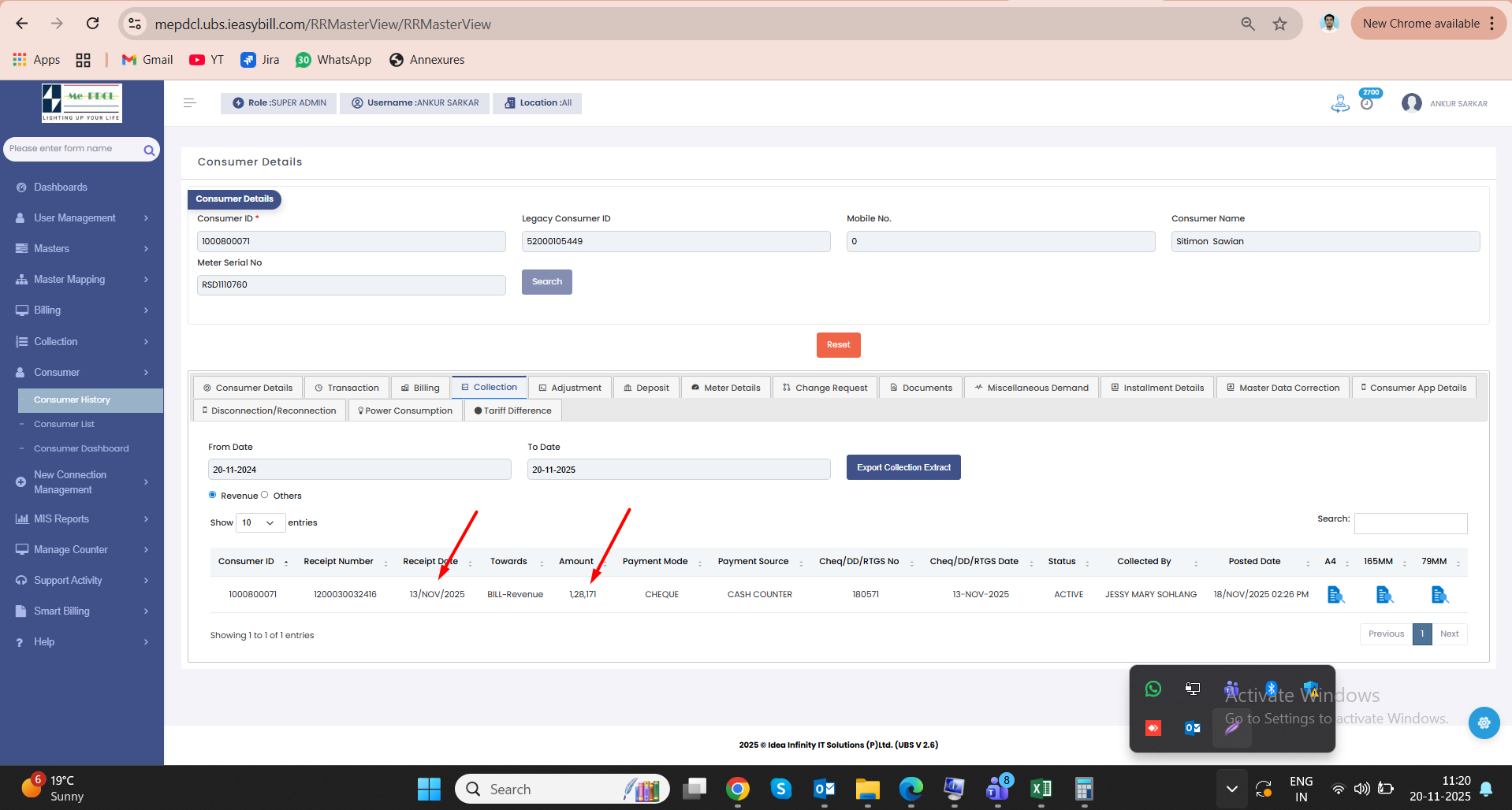Viewport: 1512px width, 810px height.
Task: Click the red Reset button
Action: point(839,345)
